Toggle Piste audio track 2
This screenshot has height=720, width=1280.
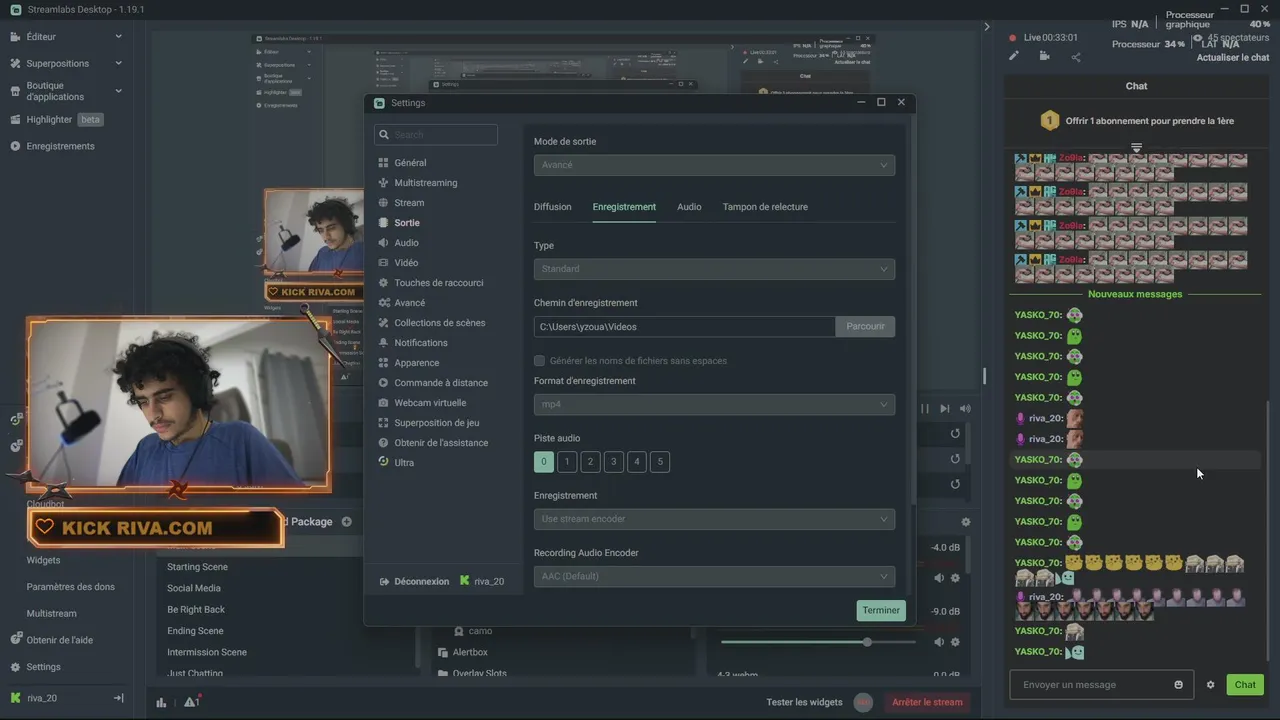point(590,462)
